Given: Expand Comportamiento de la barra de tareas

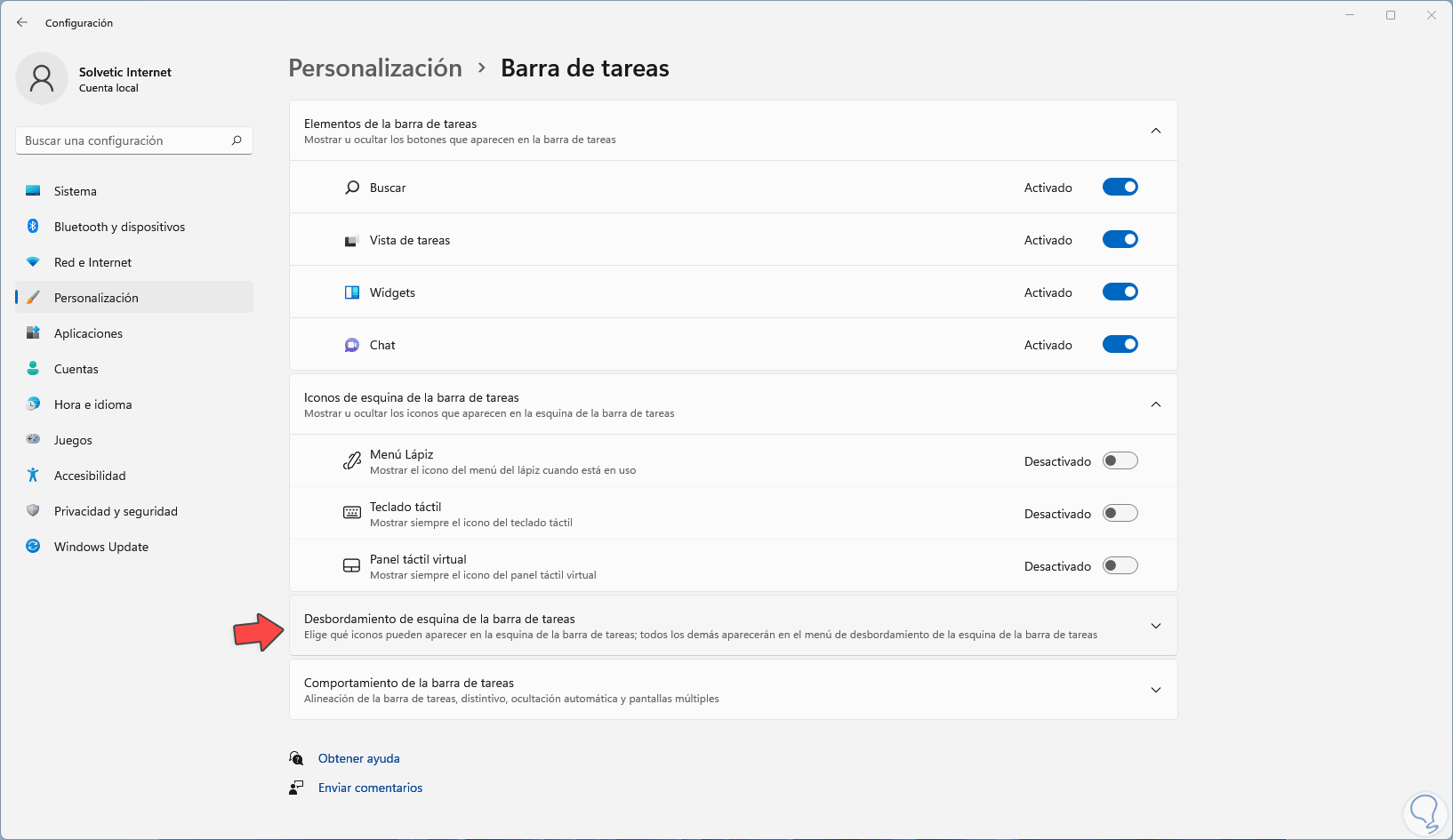Looking at the screenshot, I should [x=1155, y=690].
